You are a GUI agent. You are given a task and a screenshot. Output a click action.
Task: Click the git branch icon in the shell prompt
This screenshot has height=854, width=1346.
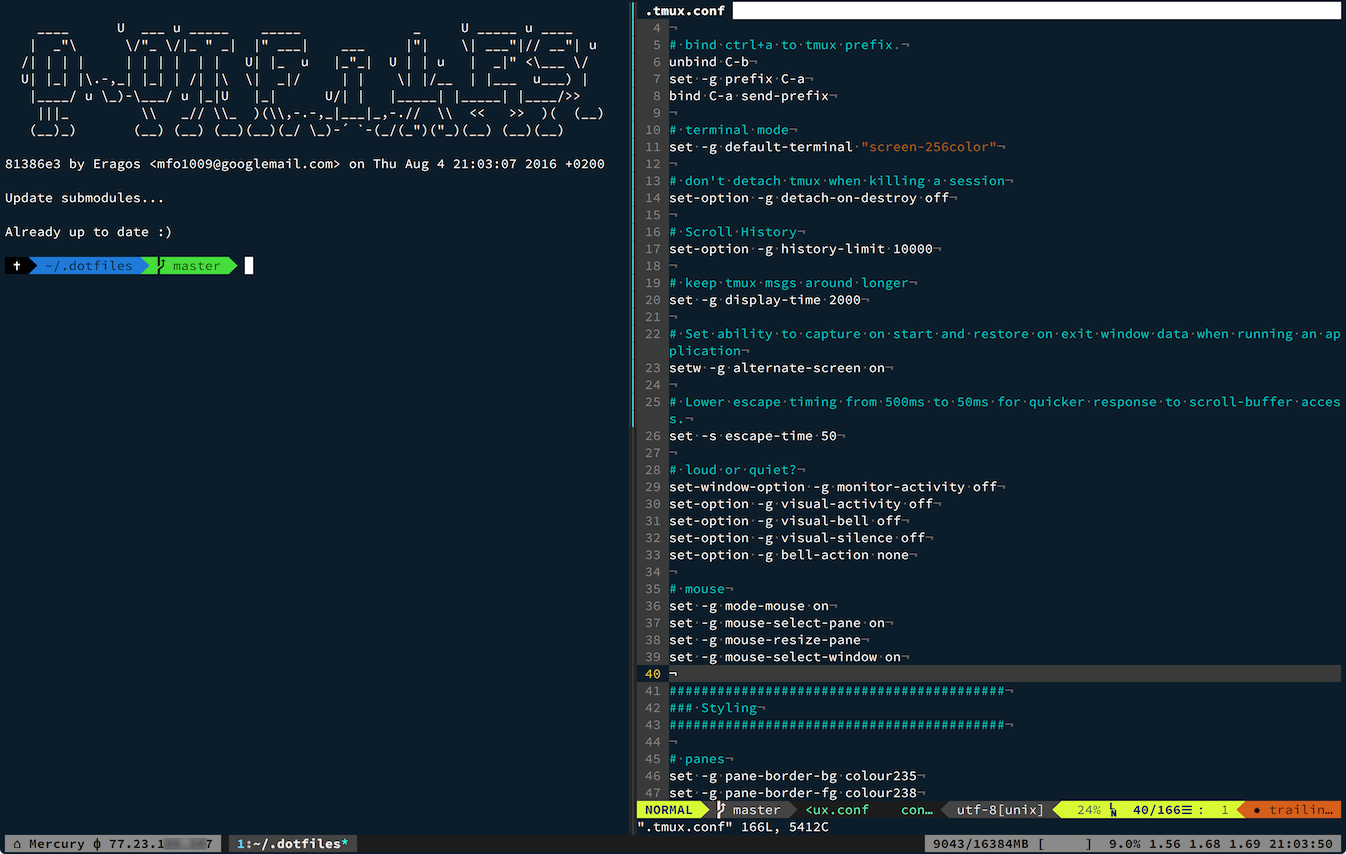point(161,266)
